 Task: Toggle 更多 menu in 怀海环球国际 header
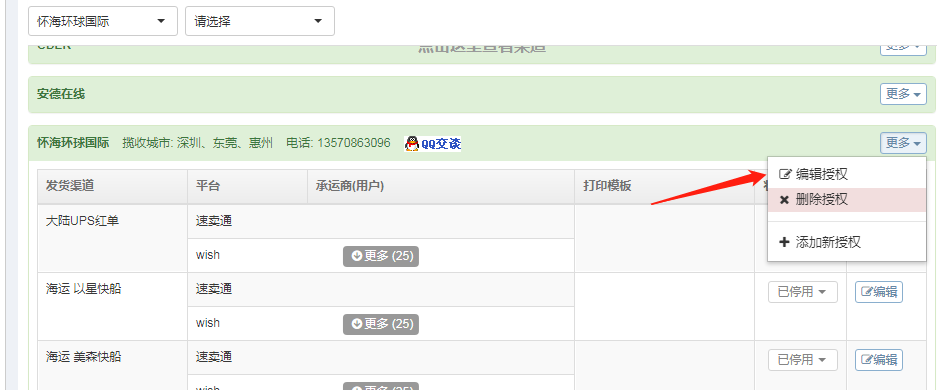point(903,143)
